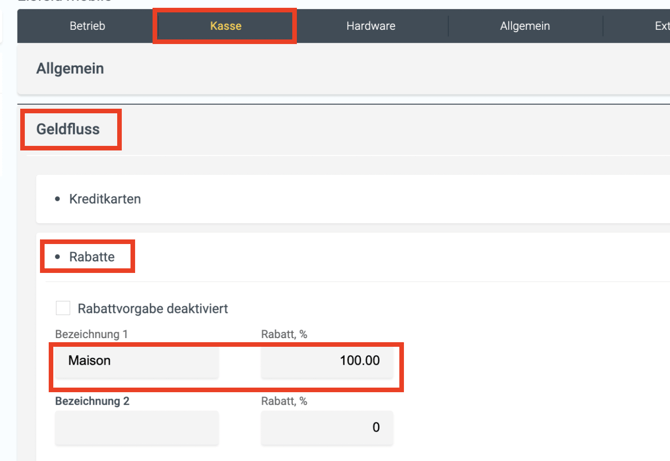Collapse the Rabatte item
The width and height of the screenshot is (670, 461).
(92, 257)
